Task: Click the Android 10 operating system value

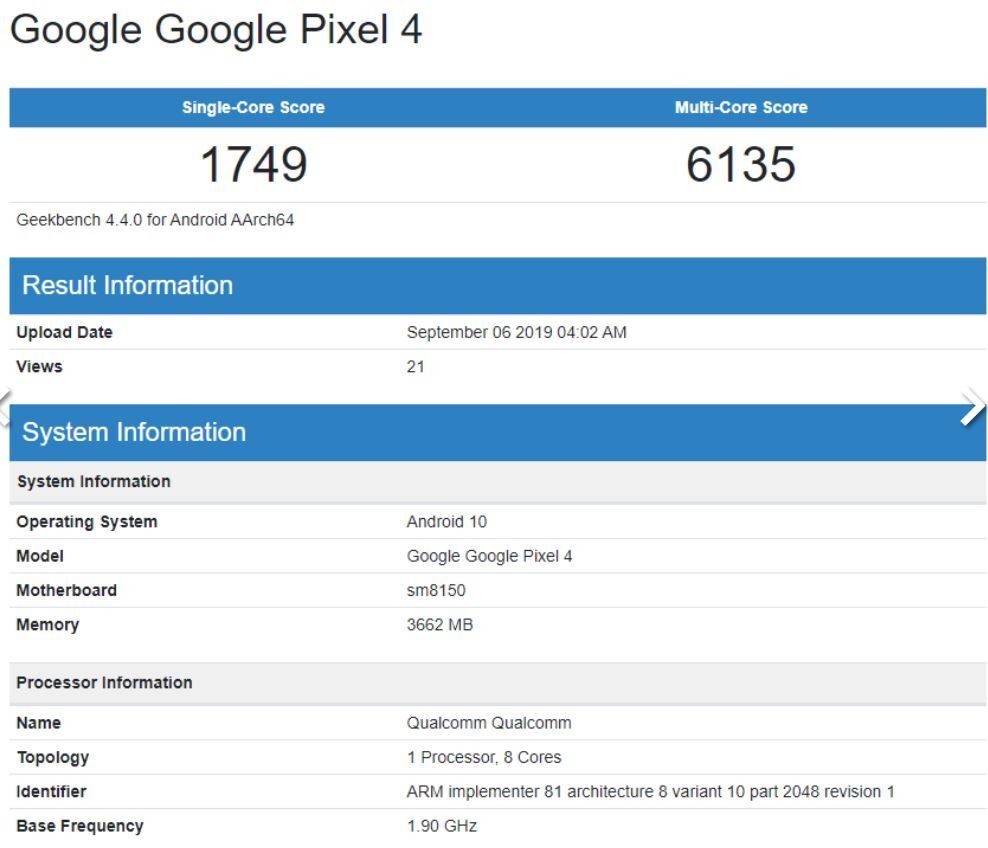Action: click(x=447, y=522)
